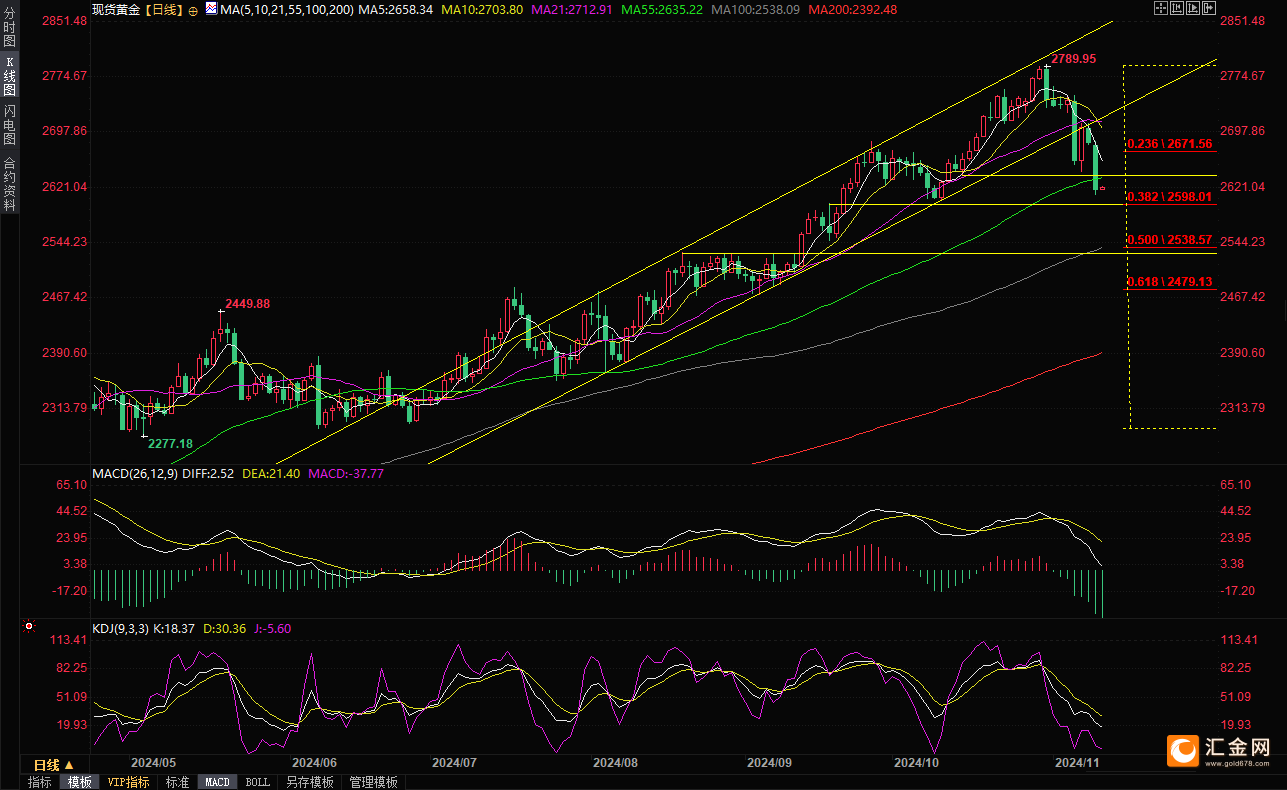Click the 2024/11 date marker
This screenshot has height=790, width=1287.
(x=1078, y=762)
